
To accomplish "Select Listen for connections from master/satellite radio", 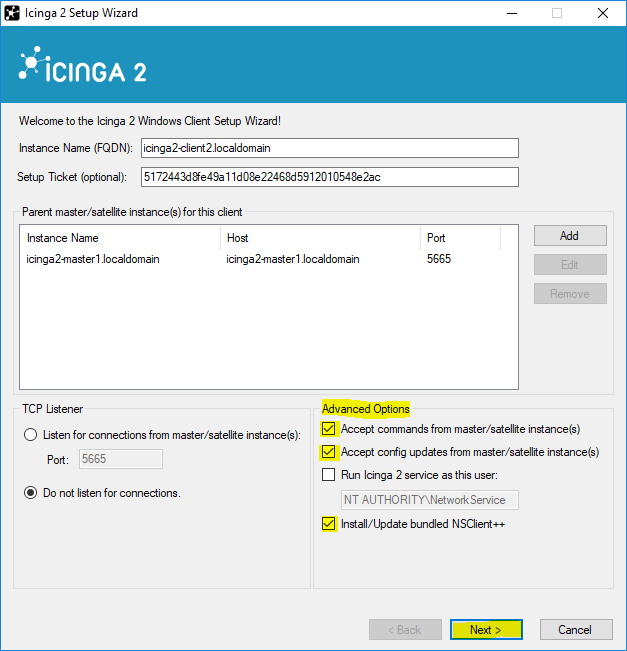I will pyautogui.click(x=30, y=435).
